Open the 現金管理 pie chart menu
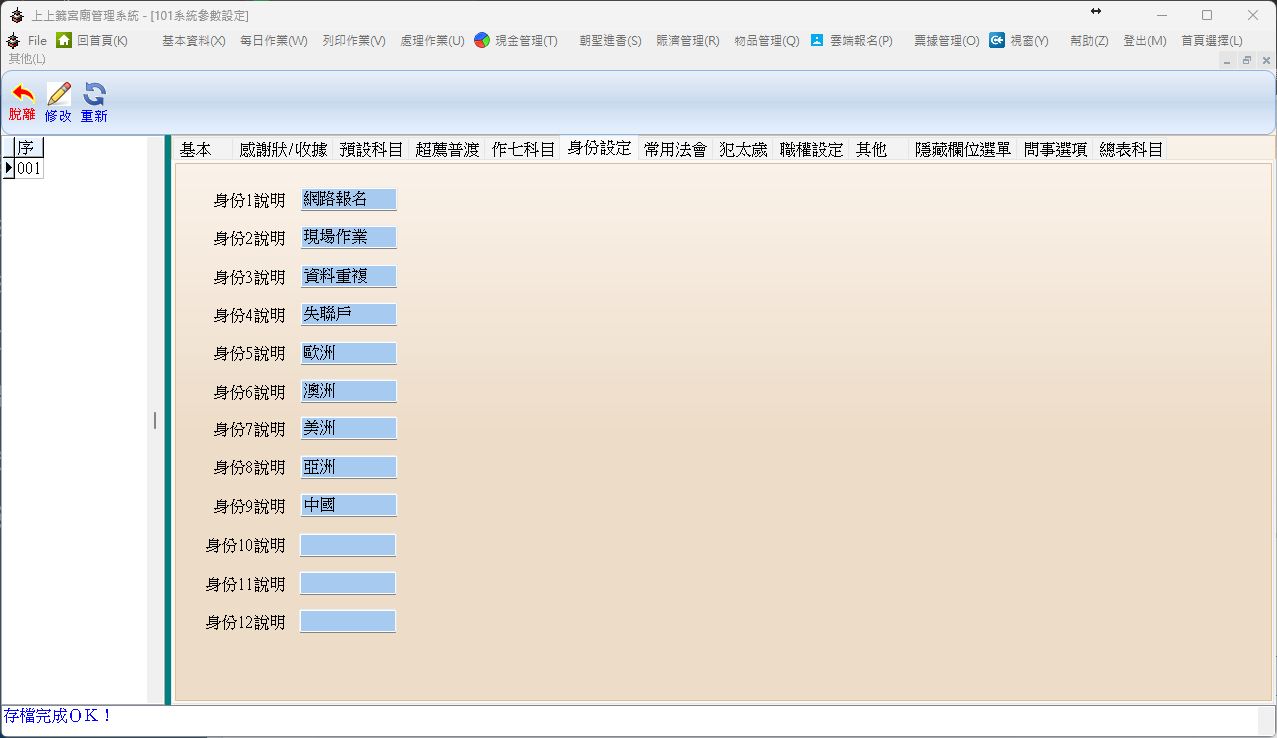This screenshot has height=738, width=1277. pos(482,41)
